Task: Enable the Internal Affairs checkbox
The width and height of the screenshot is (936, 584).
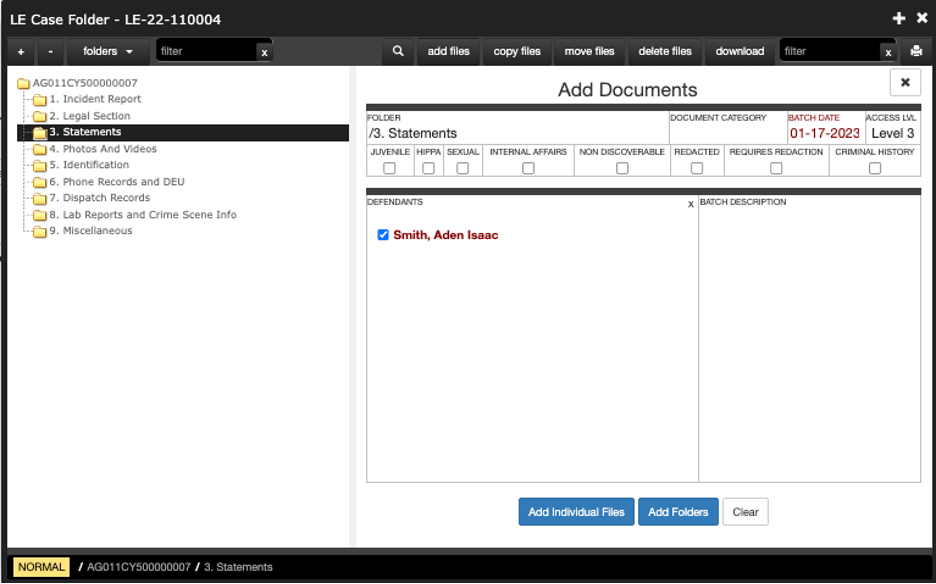Action: point(529,168)
